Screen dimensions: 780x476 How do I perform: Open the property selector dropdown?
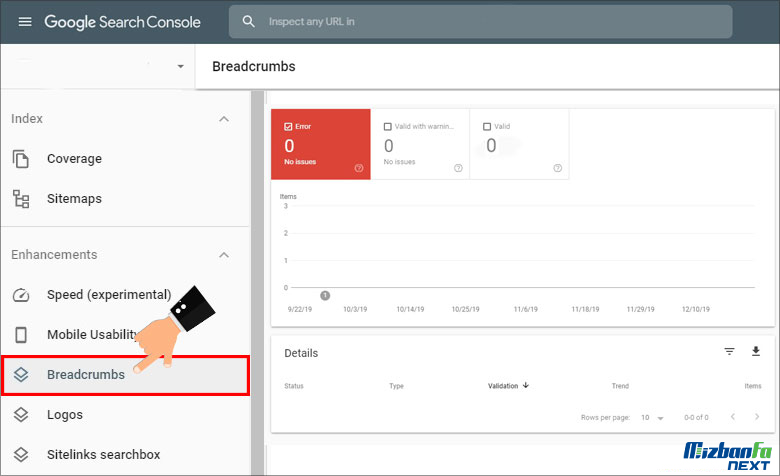coord(180,67)
